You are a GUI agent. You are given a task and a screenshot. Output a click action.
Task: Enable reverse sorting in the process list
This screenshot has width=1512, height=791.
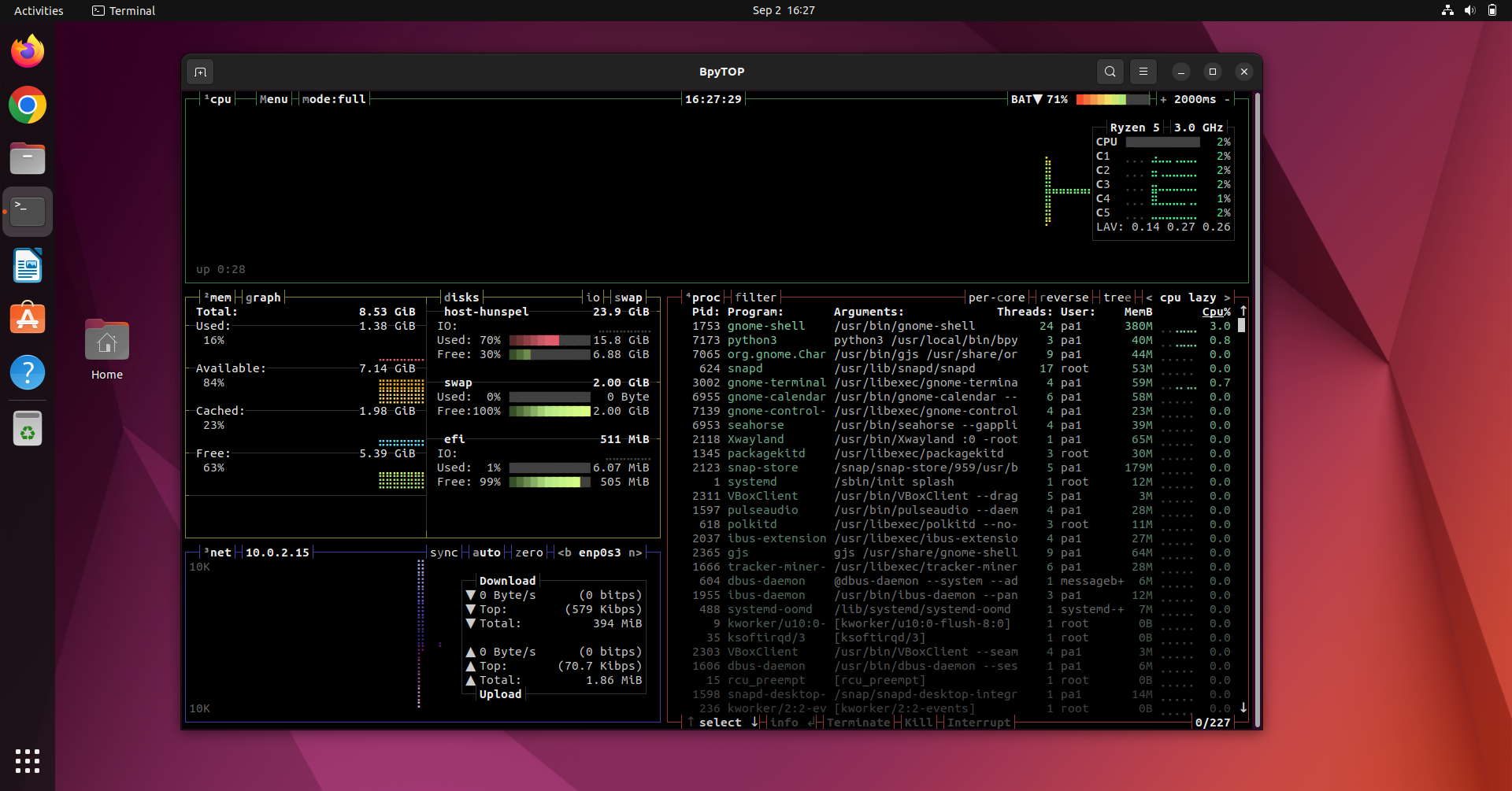coord(1064,298)
